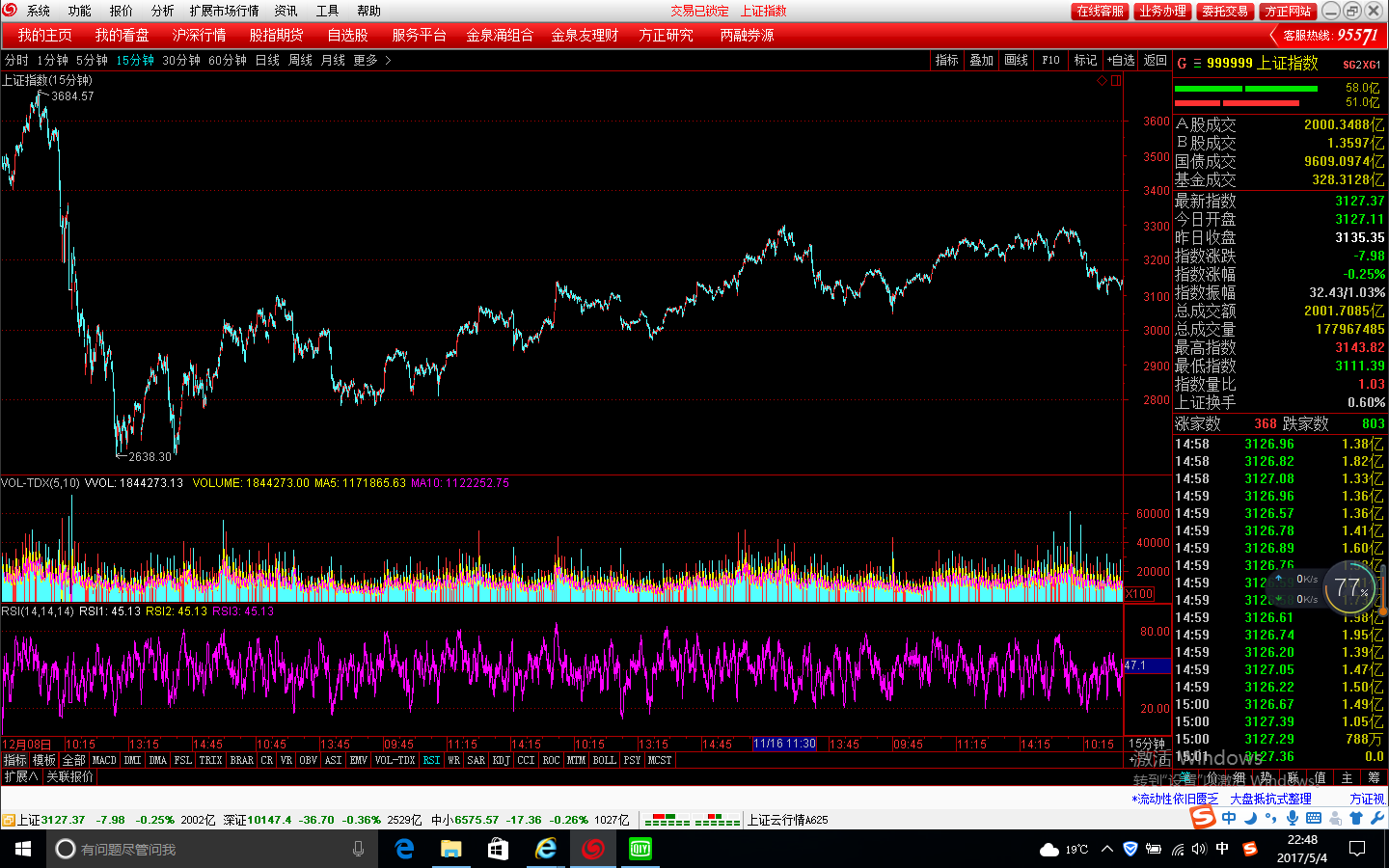1389x868 pixels.
Task: Select the 5分钟 chart period
Action: coord(93,60)
